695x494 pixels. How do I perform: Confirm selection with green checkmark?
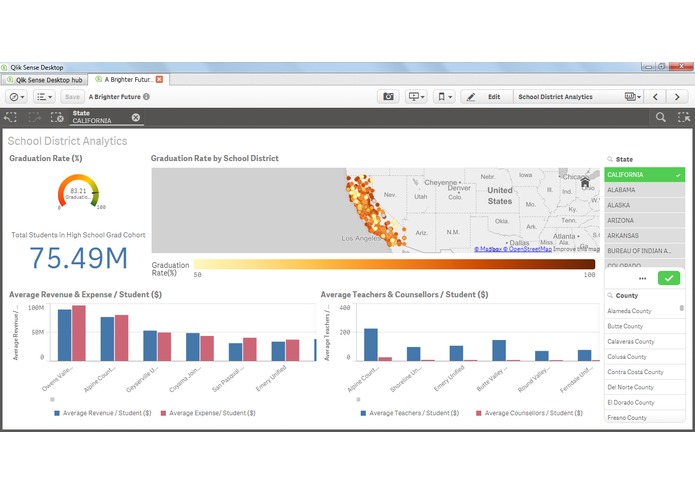pyautogui.click(x=669, y=278)
